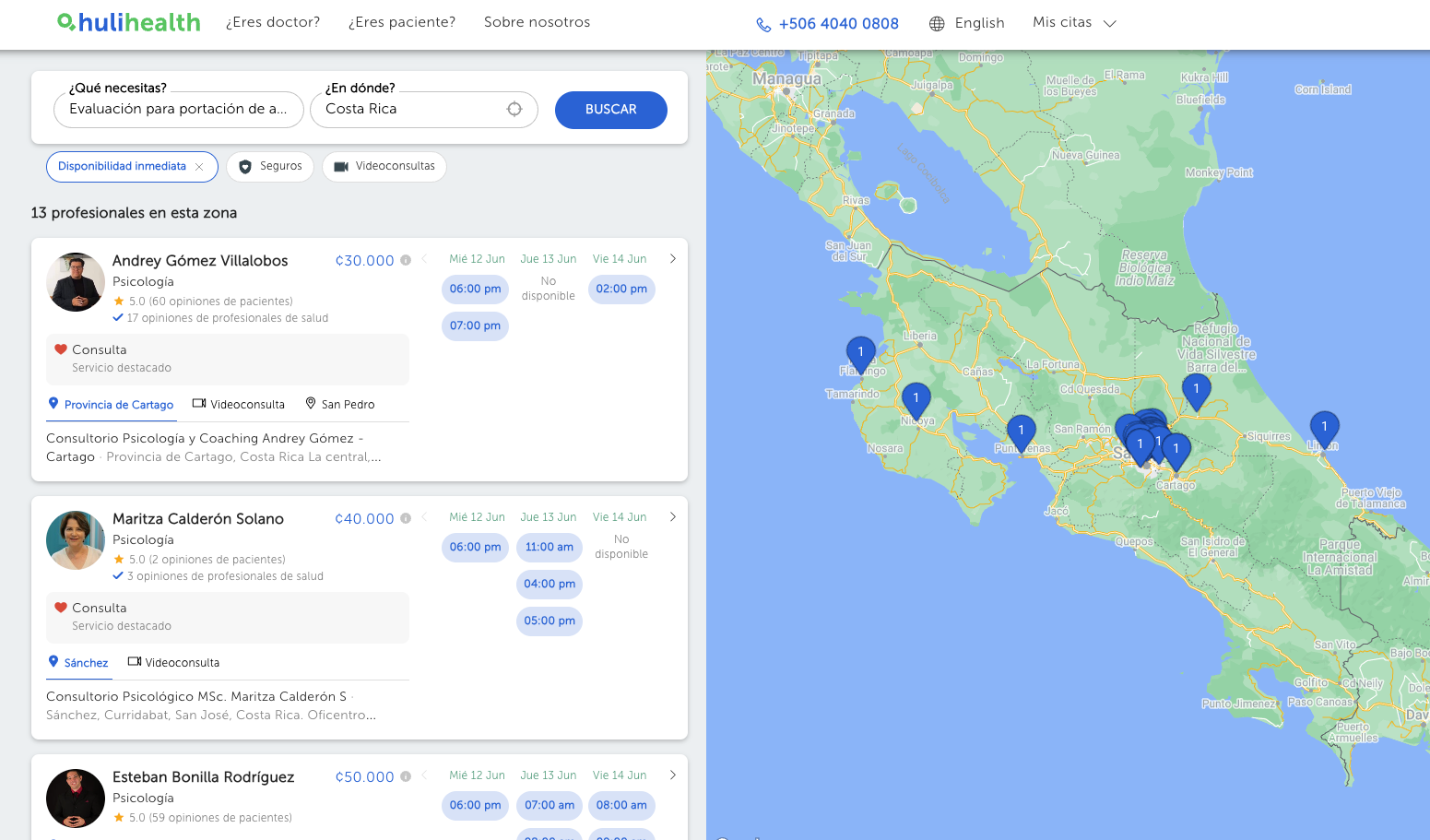This screenshot has height=840, width=1430.
Task: Show previous dates for Andrey Gómez schedule
Action: pos(424,259)
